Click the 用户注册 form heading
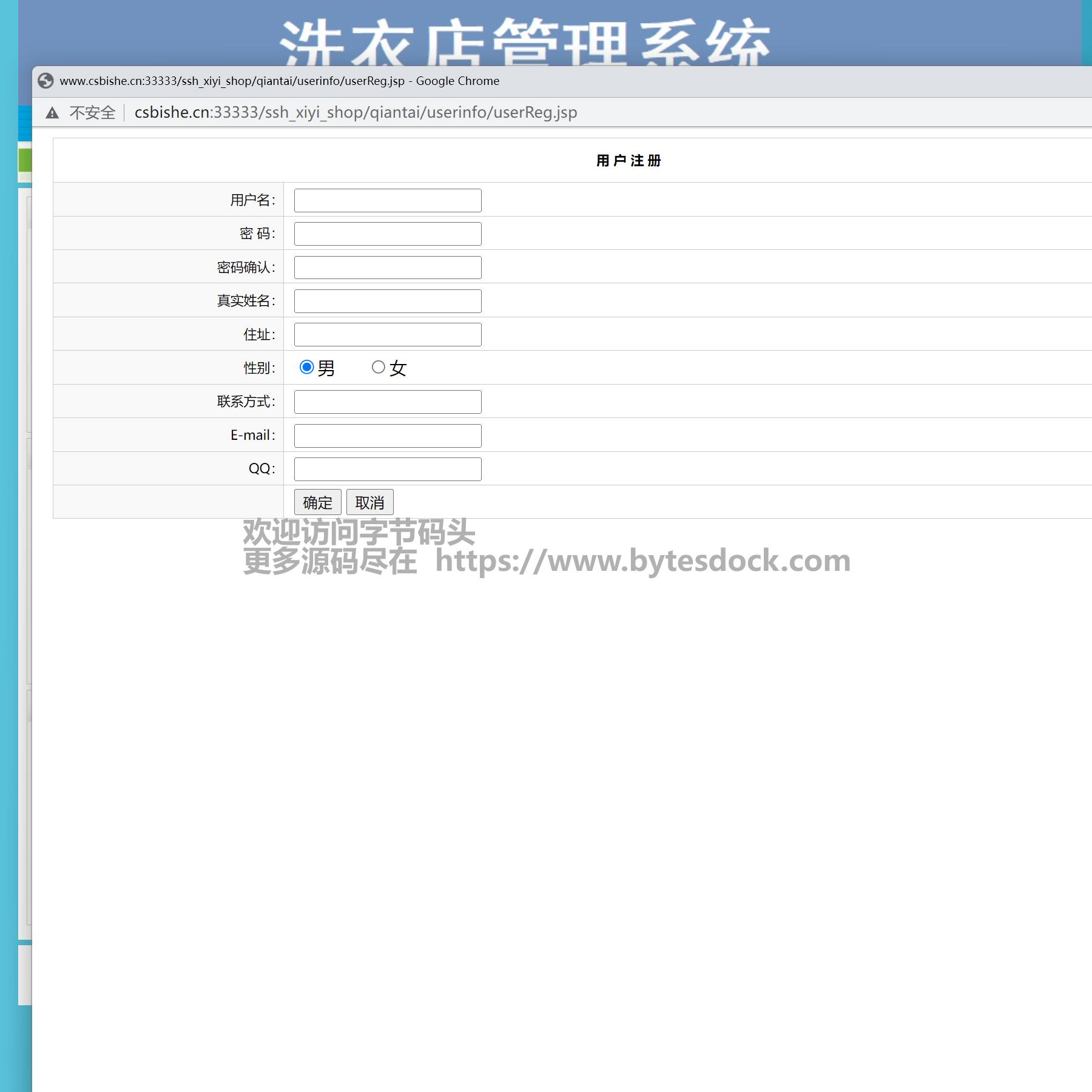Image resolution: width=1092 pixels, height=1092 pixels. (628, 161)
